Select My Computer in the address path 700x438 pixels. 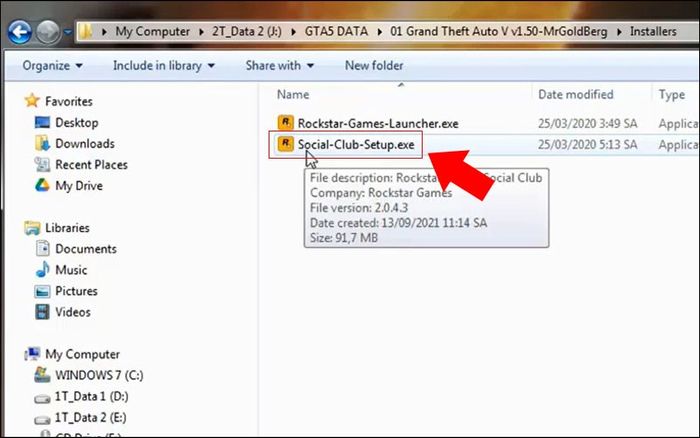click(x=153, y=32)
